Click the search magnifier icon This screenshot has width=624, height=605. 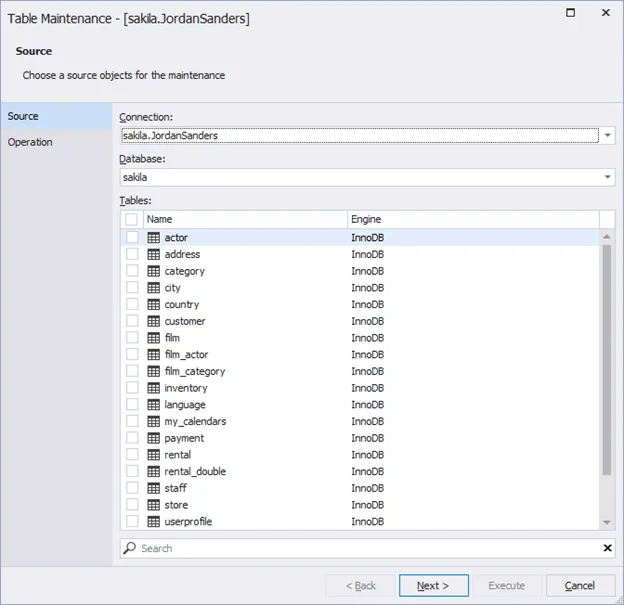point(129,548)
